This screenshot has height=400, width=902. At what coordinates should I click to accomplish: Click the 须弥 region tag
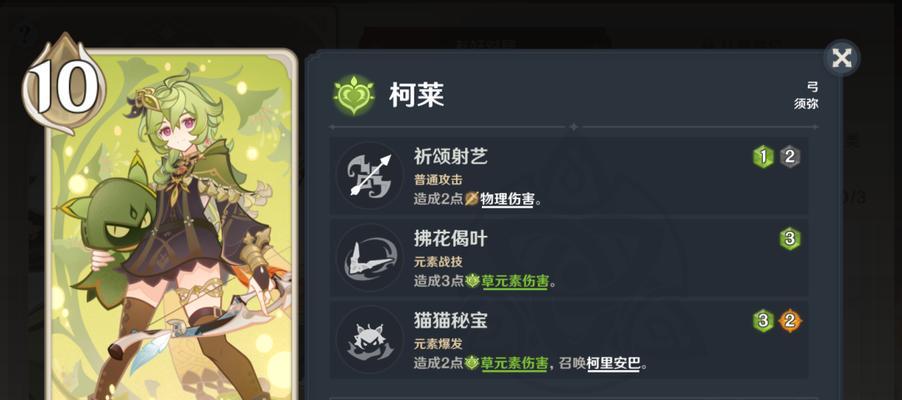tap(806, 105)
